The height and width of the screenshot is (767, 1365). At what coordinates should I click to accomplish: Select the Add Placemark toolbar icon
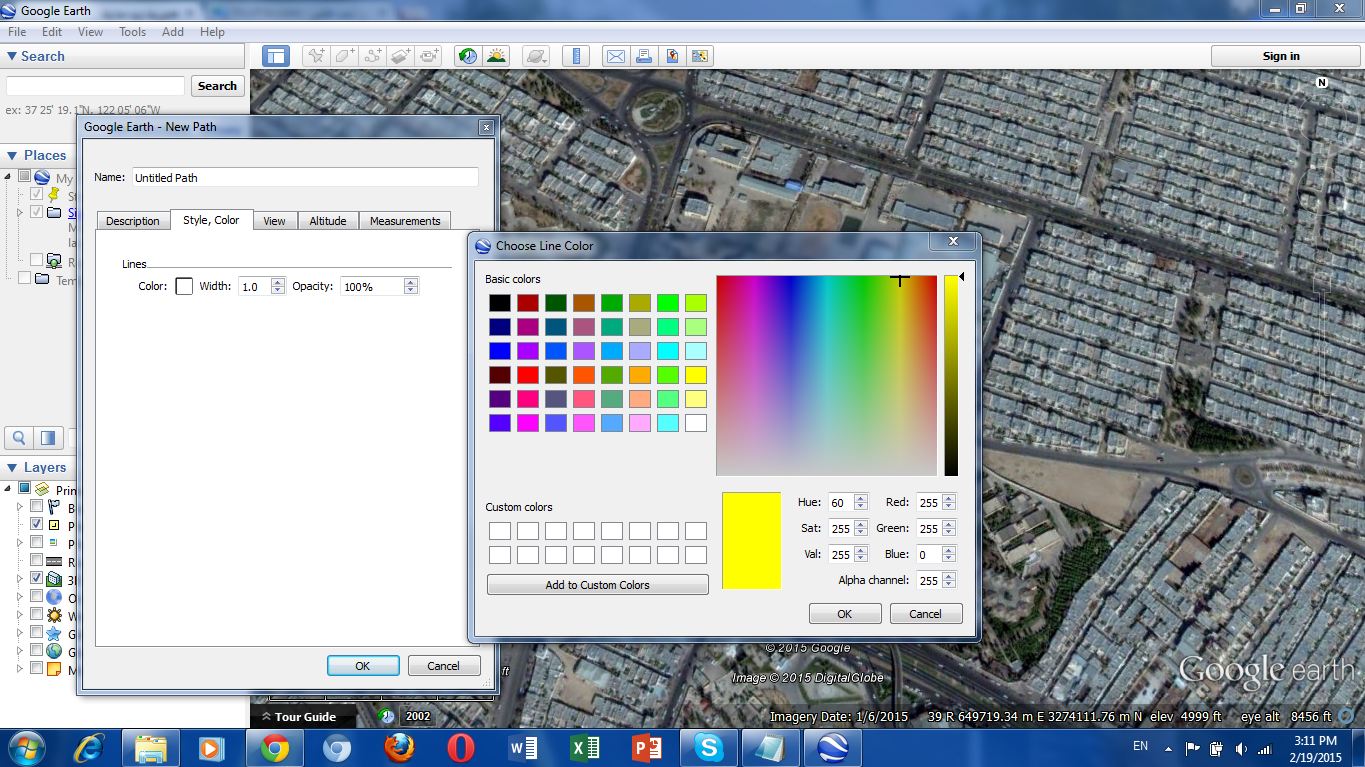(x=316, y=56)
